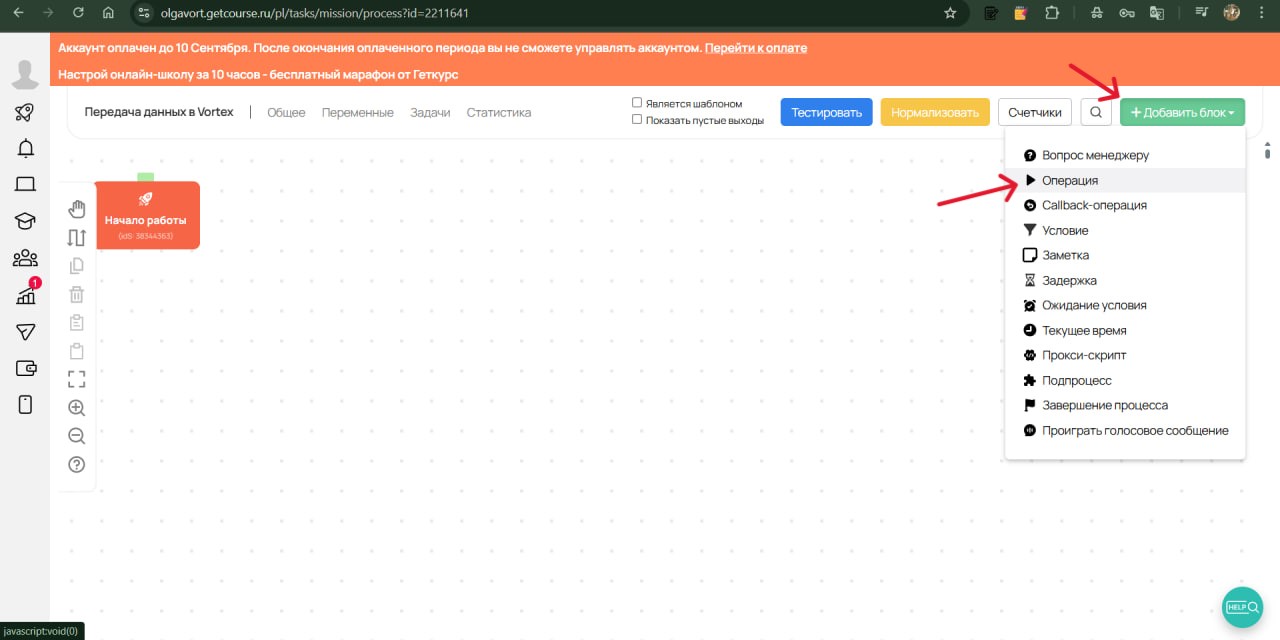Open notifications bell in sidebar
Viewport: 1280px width, 640px height.
click(25, 149)
